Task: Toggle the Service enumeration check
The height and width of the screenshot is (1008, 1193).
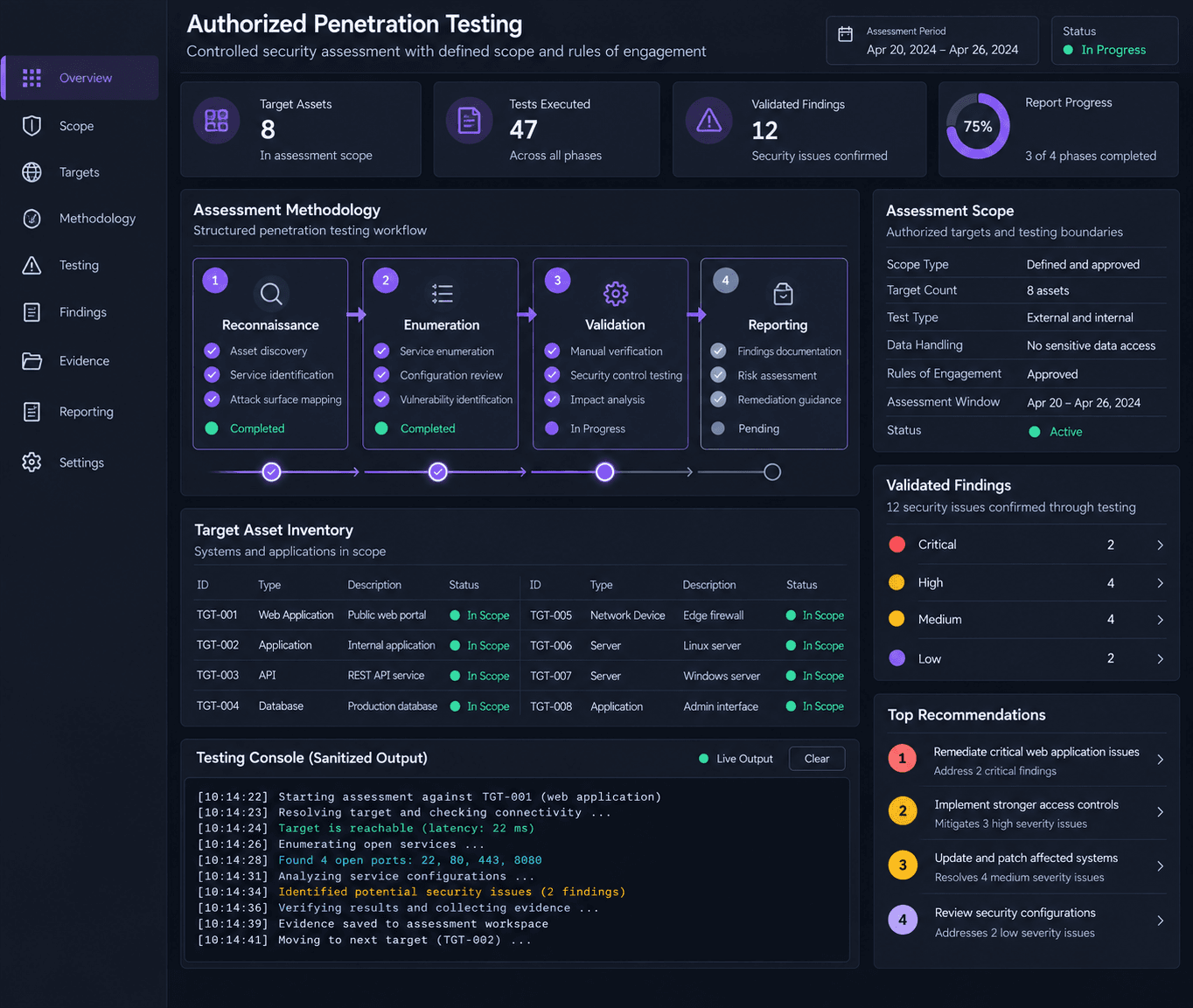Action: [x=381, y=351]
